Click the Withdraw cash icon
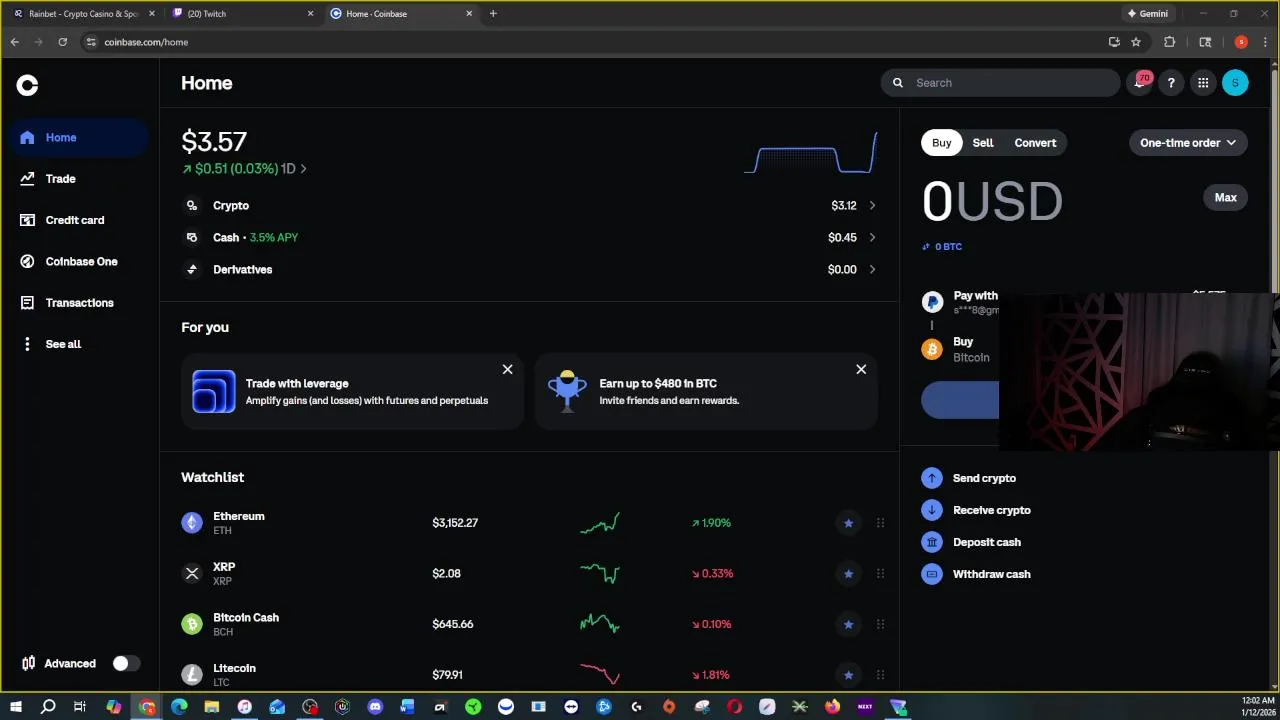The height and width of the screenshot is (720, 1280). point(932,574)
